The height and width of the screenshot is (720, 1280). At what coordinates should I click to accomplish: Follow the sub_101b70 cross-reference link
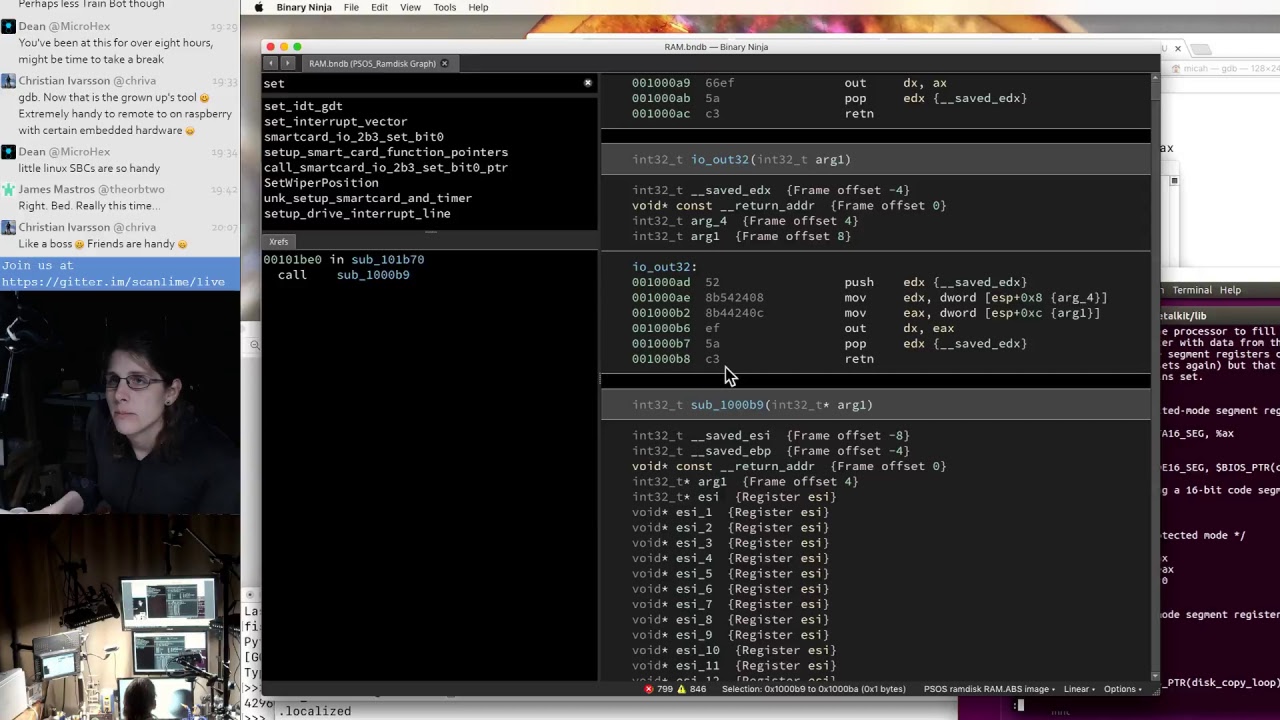tap(387, 259)
